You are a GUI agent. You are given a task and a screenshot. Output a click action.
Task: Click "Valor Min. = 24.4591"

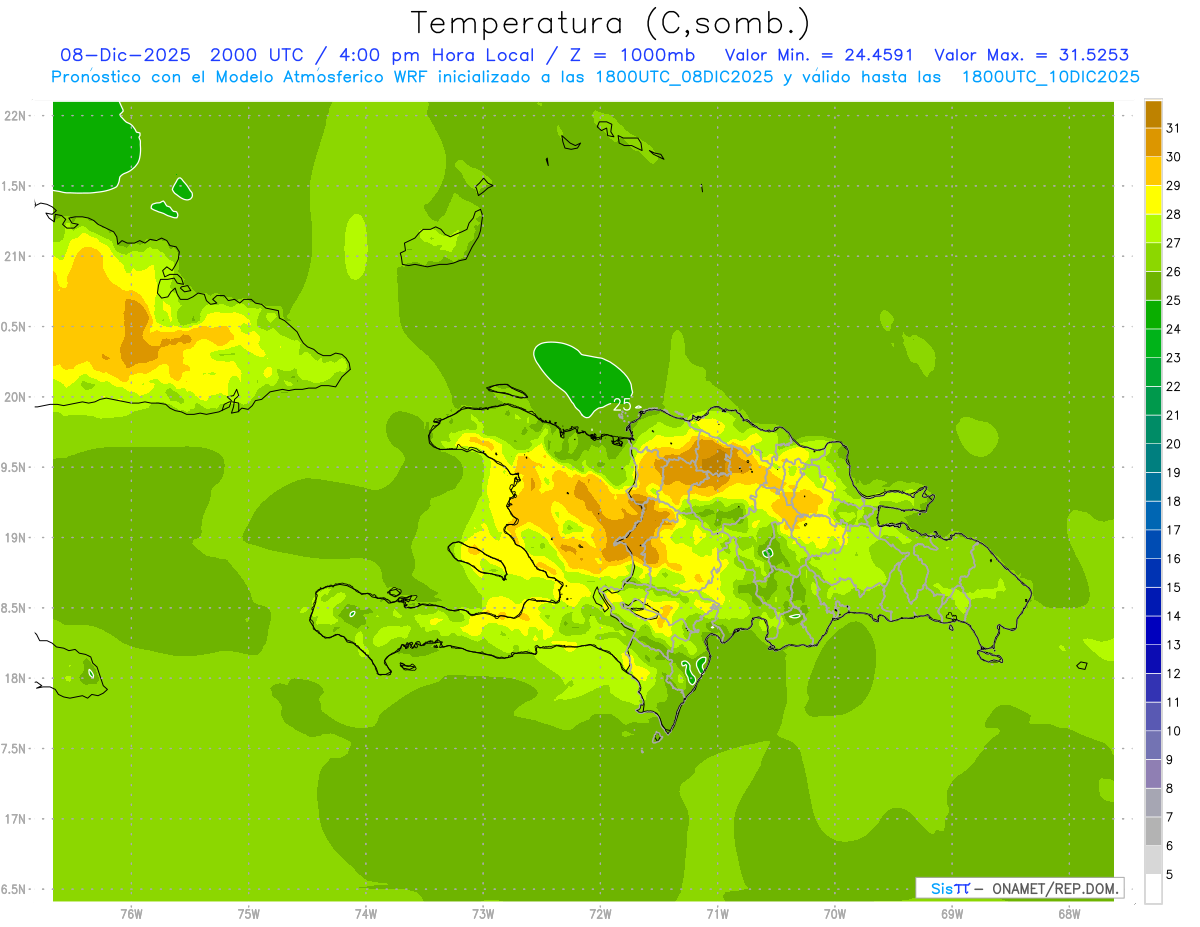pos(819,55)
